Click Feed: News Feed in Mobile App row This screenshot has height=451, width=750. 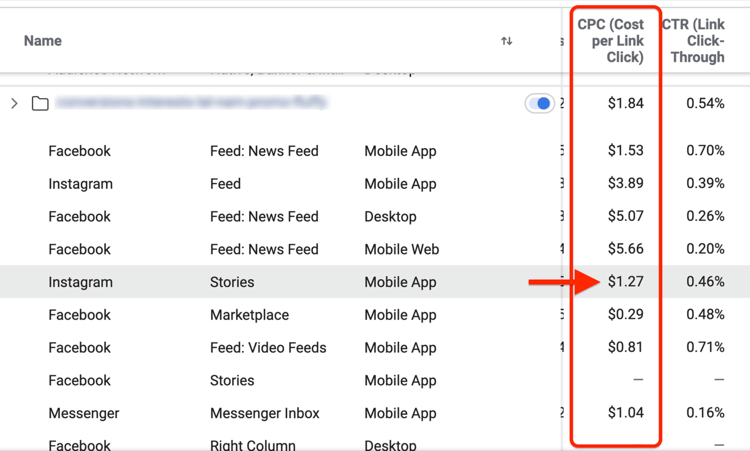(x=264, y=151)
